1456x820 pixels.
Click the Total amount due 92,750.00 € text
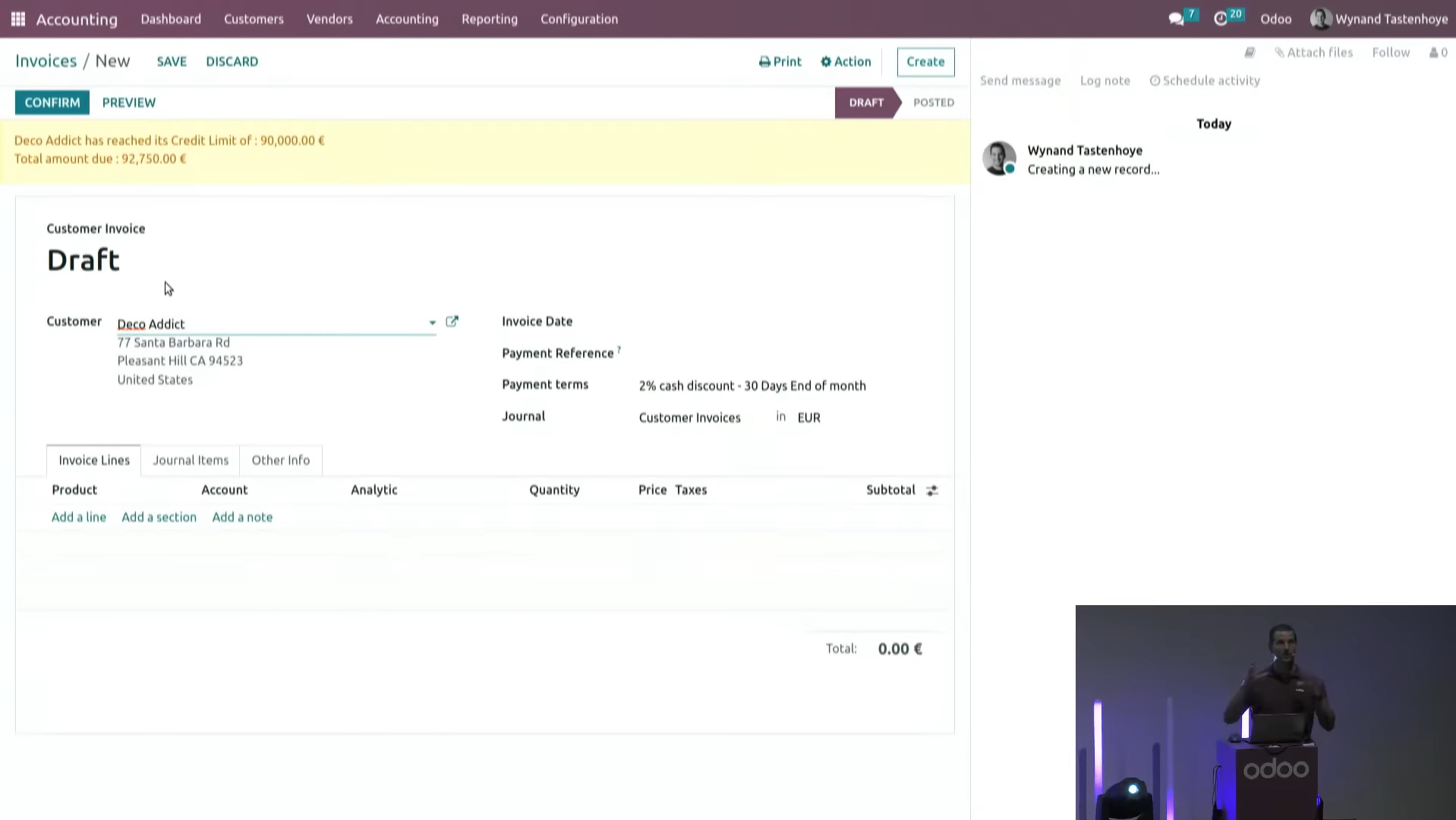pyautogui.click(x=100, y=159)
